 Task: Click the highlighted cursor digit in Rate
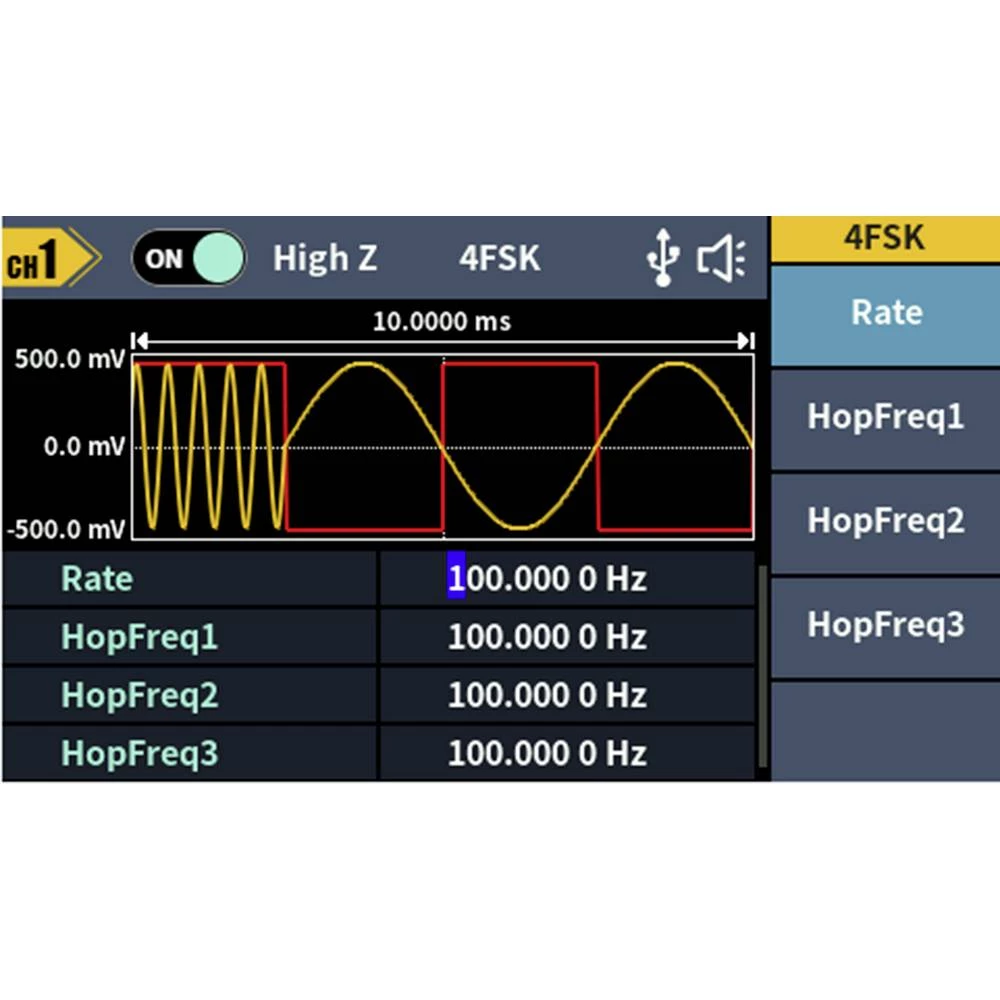tap(456, 579)
